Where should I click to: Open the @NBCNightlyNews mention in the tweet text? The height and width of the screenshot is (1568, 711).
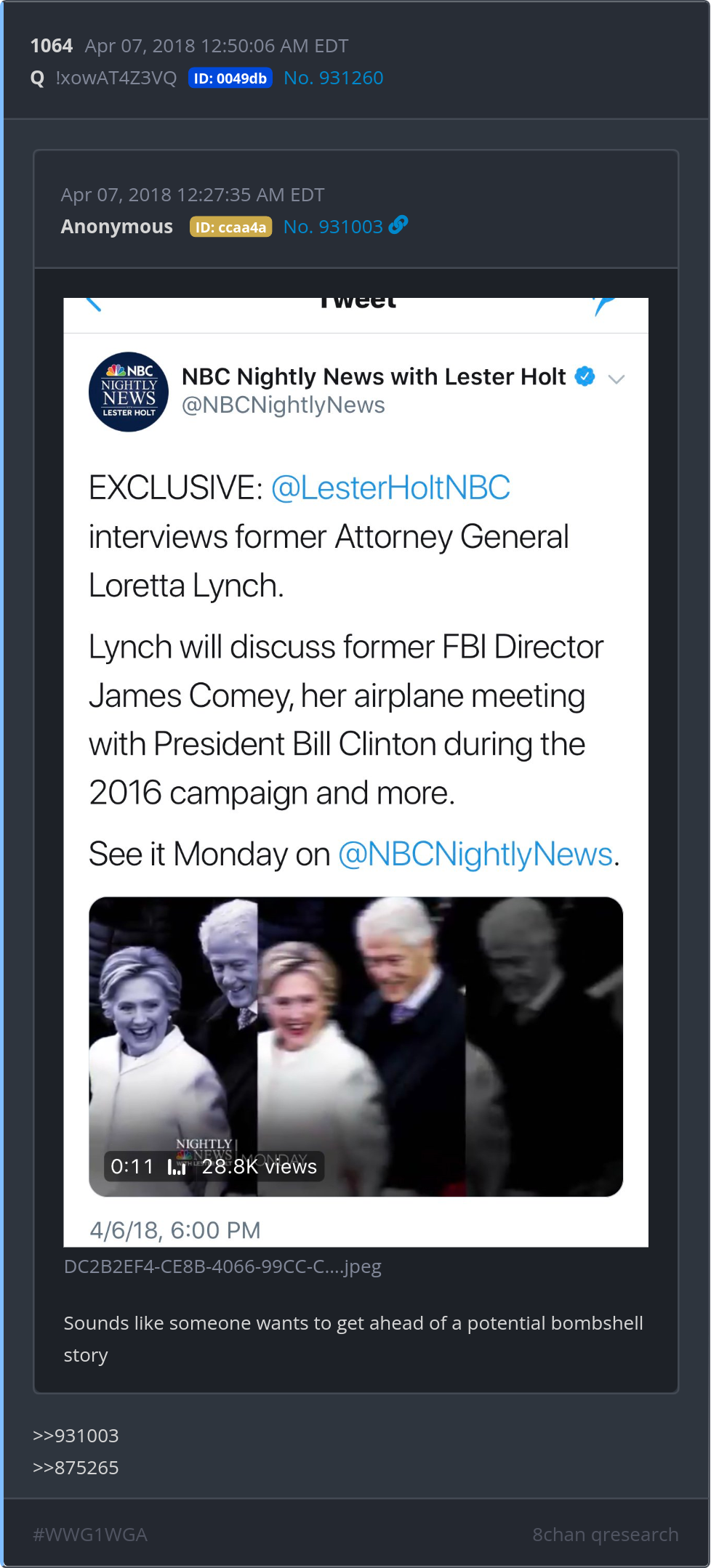point(475,854)
